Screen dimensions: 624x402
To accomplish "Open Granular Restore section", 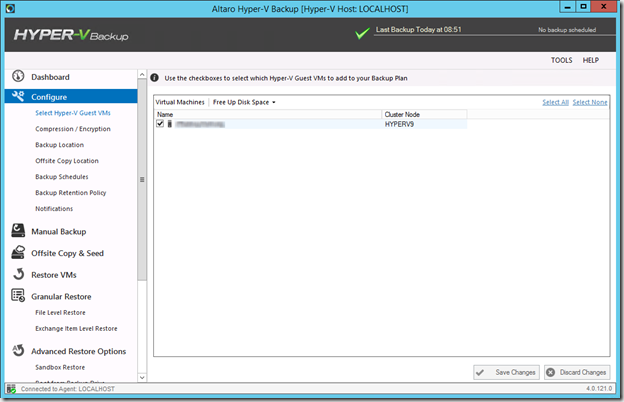I will [61, 297].
